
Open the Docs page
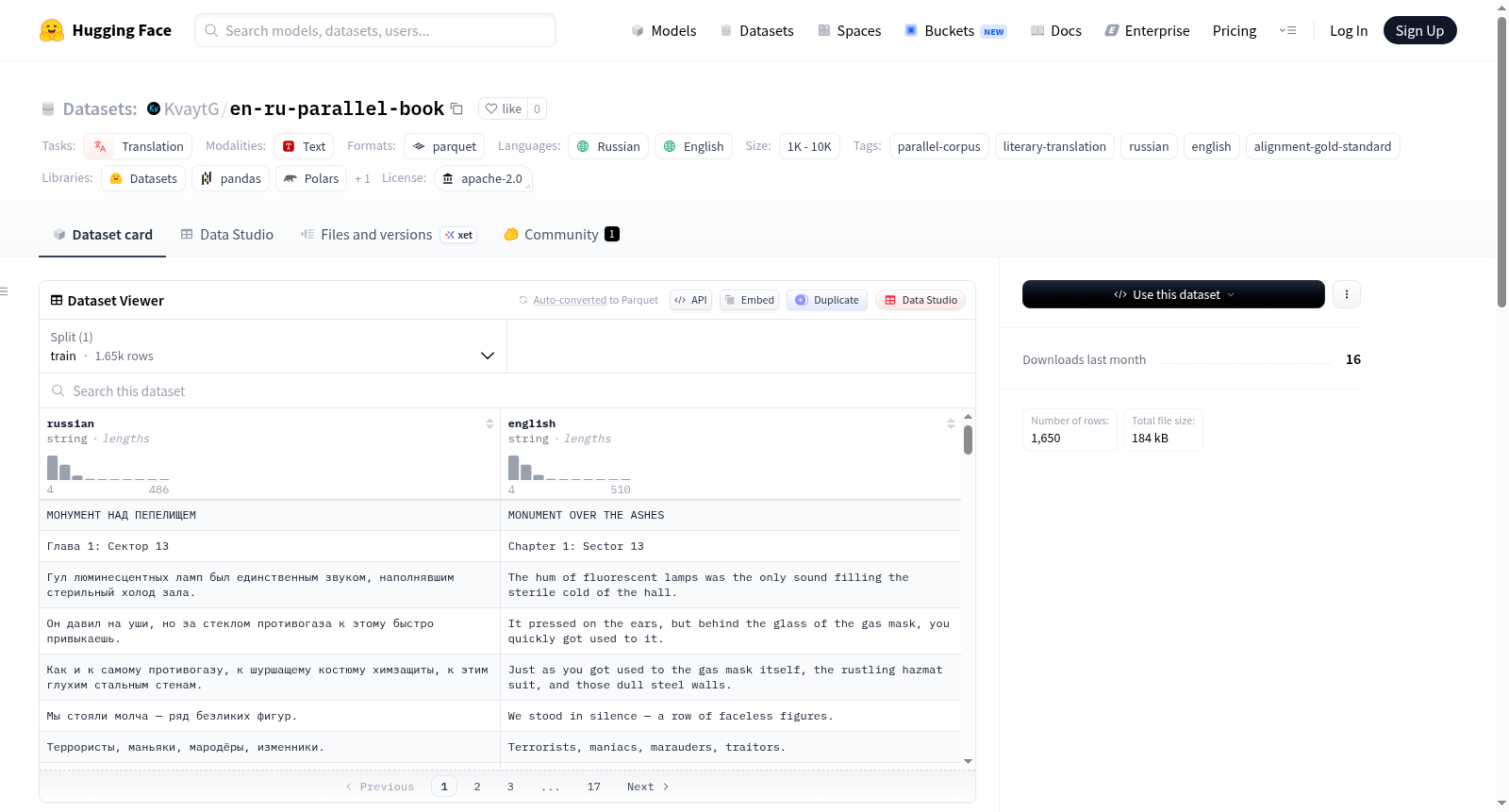1055,30
